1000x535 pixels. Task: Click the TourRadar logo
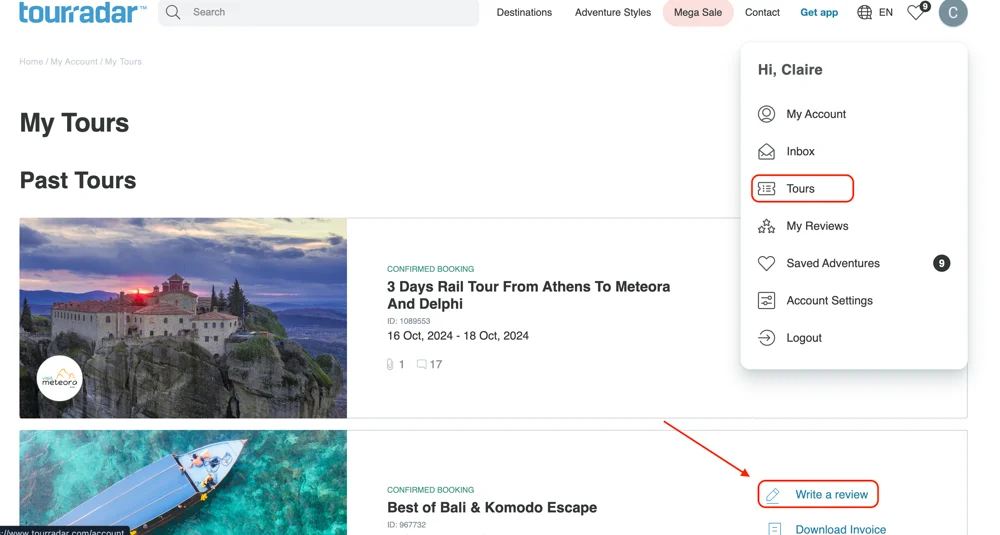pyautogui.click(x=82, y=12)
